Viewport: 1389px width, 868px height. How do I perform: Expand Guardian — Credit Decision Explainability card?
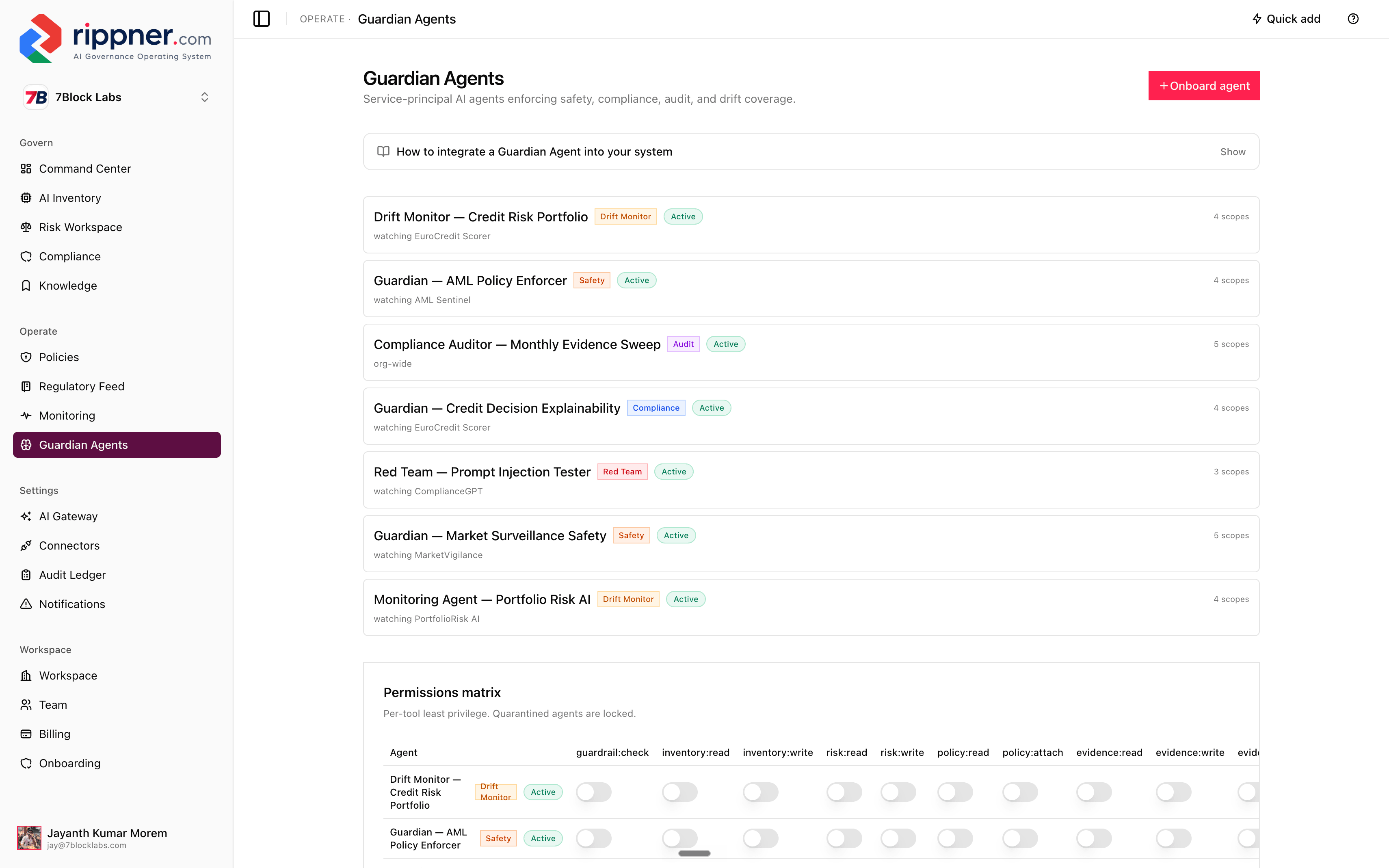coord(811,416)
